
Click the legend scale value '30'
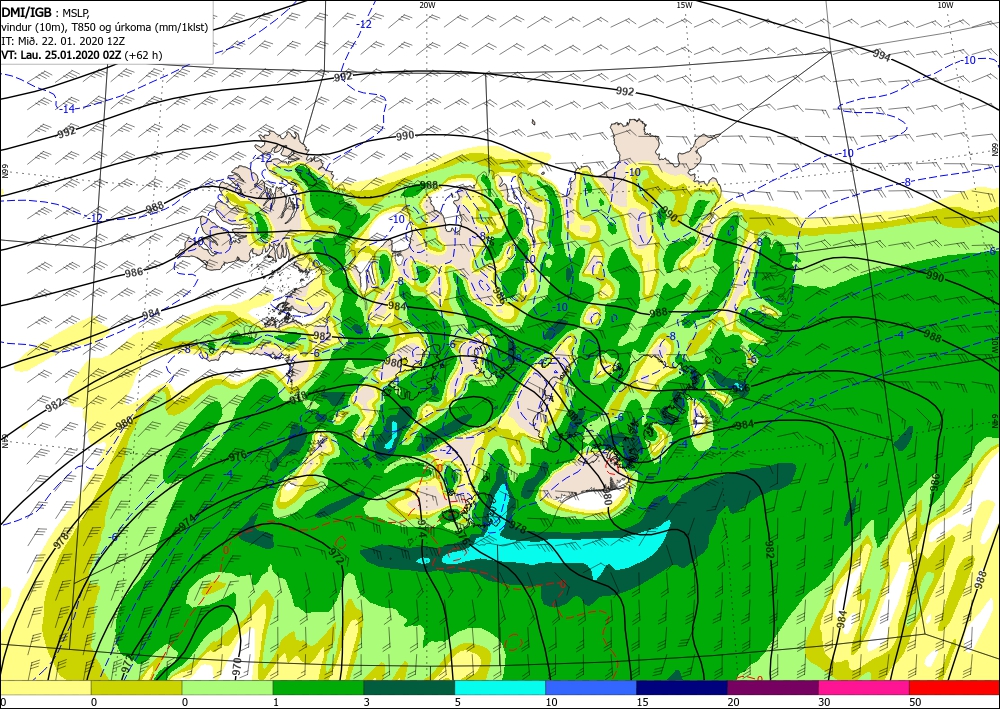tap(824, 702)
